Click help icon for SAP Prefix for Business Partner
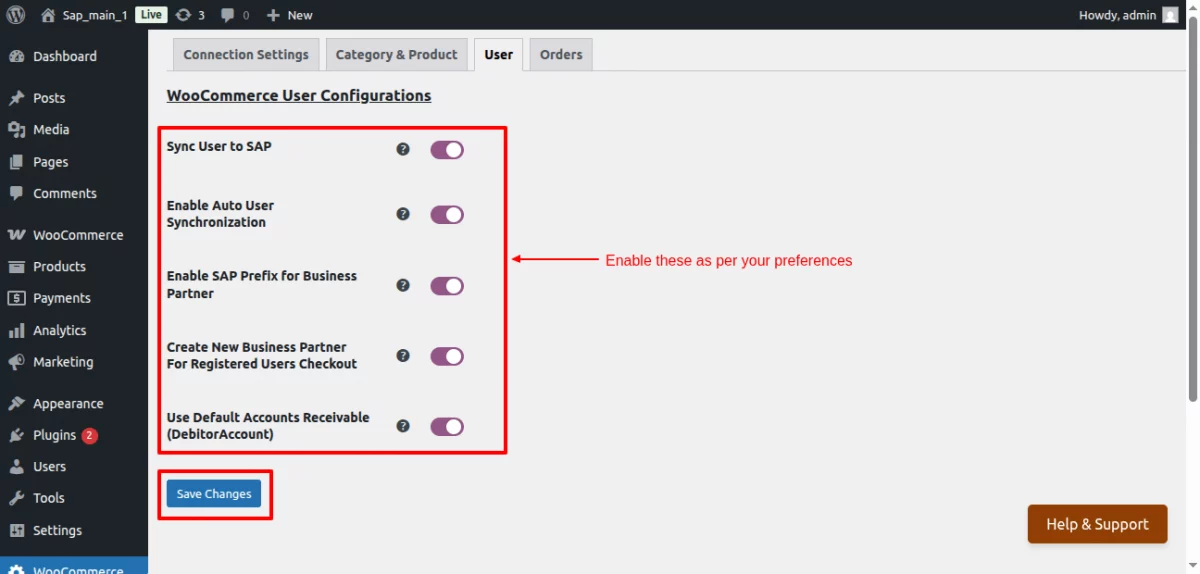The height and width of the screenshot is (574, 1200). pyautogui.click(x=403, y=285)
